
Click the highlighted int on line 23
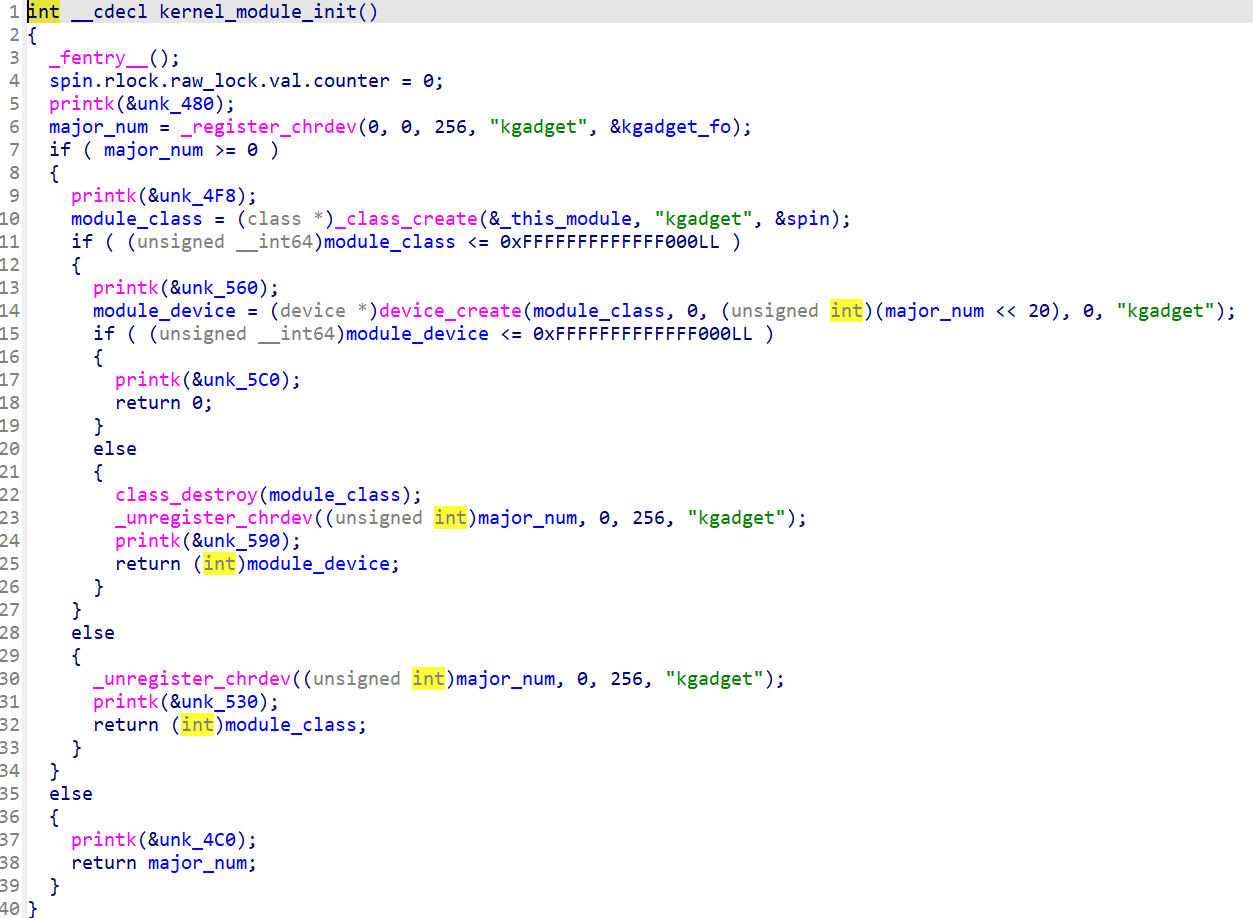450,518
